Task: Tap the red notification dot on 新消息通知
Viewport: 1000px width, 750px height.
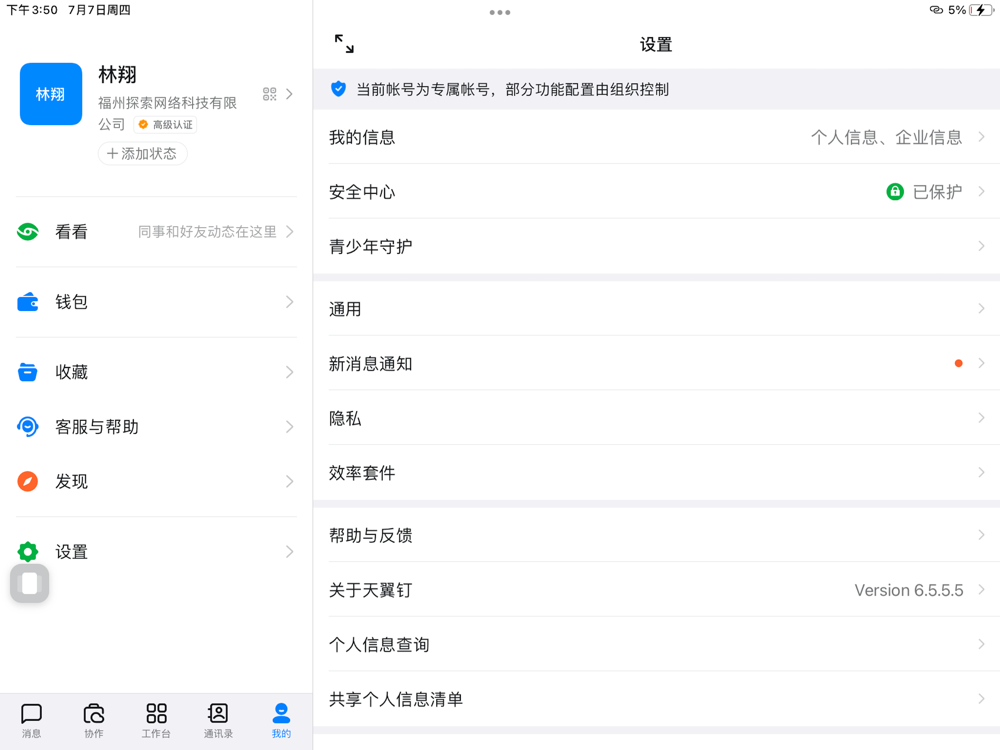Action: (x=958, y=364)
